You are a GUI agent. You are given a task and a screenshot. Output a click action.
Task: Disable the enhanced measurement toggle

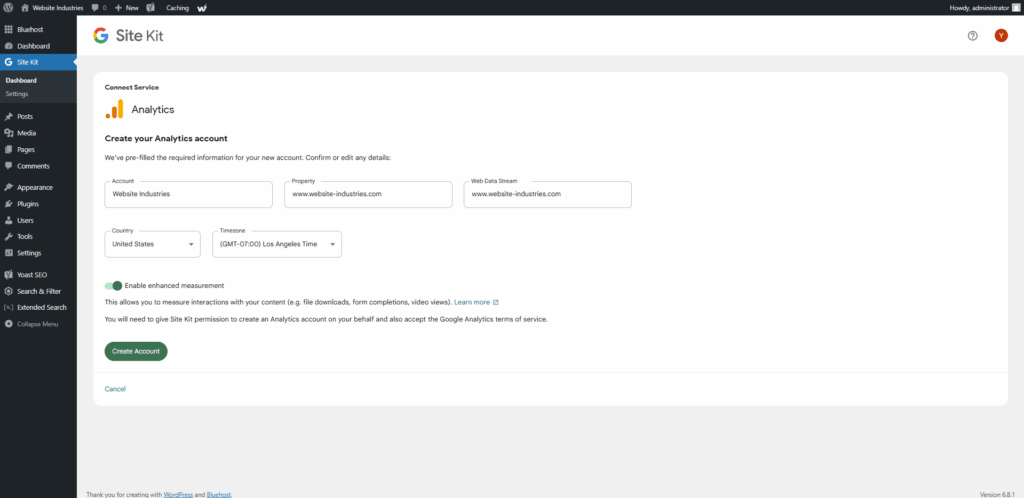(113, 285)
